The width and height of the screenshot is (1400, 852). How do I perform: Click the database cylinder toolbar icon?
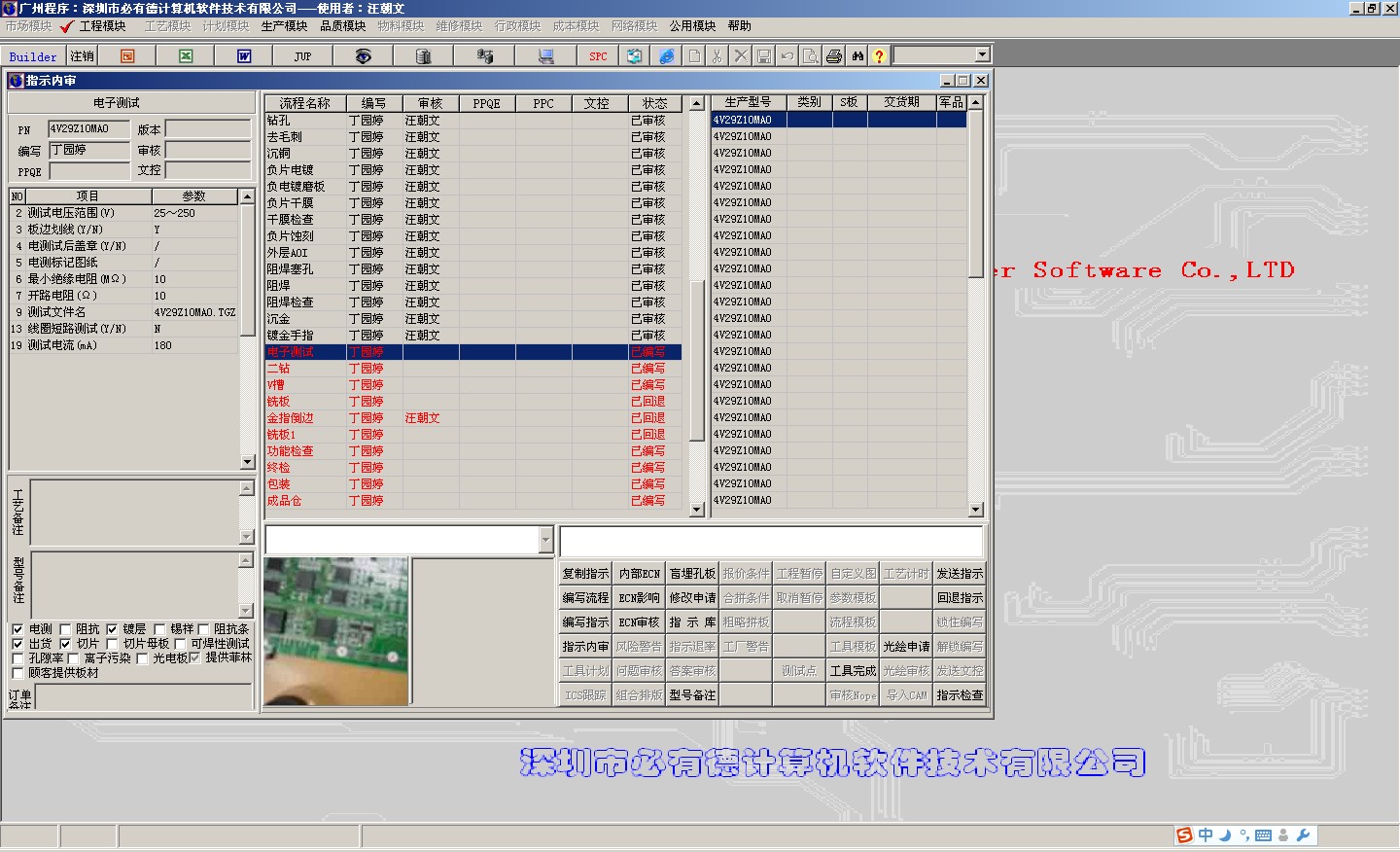[x=423, y=56]
